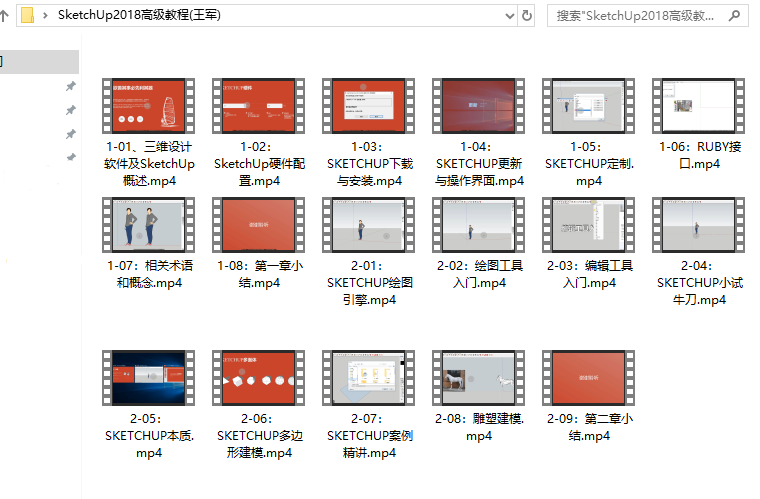Click file name 1-08: 第一章小结.mp4
The width and height of the screenshot is (760, 499).
click(259, 274)
